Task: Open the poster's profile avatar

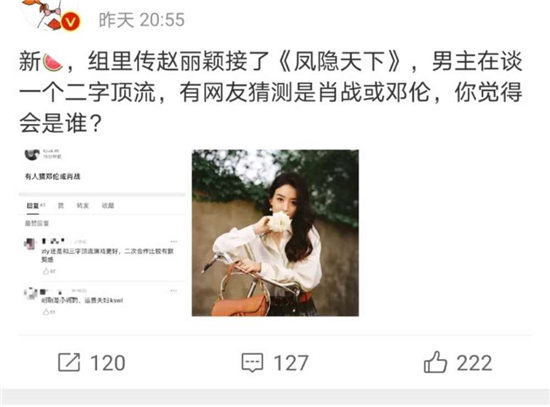Action: point(49,15)
